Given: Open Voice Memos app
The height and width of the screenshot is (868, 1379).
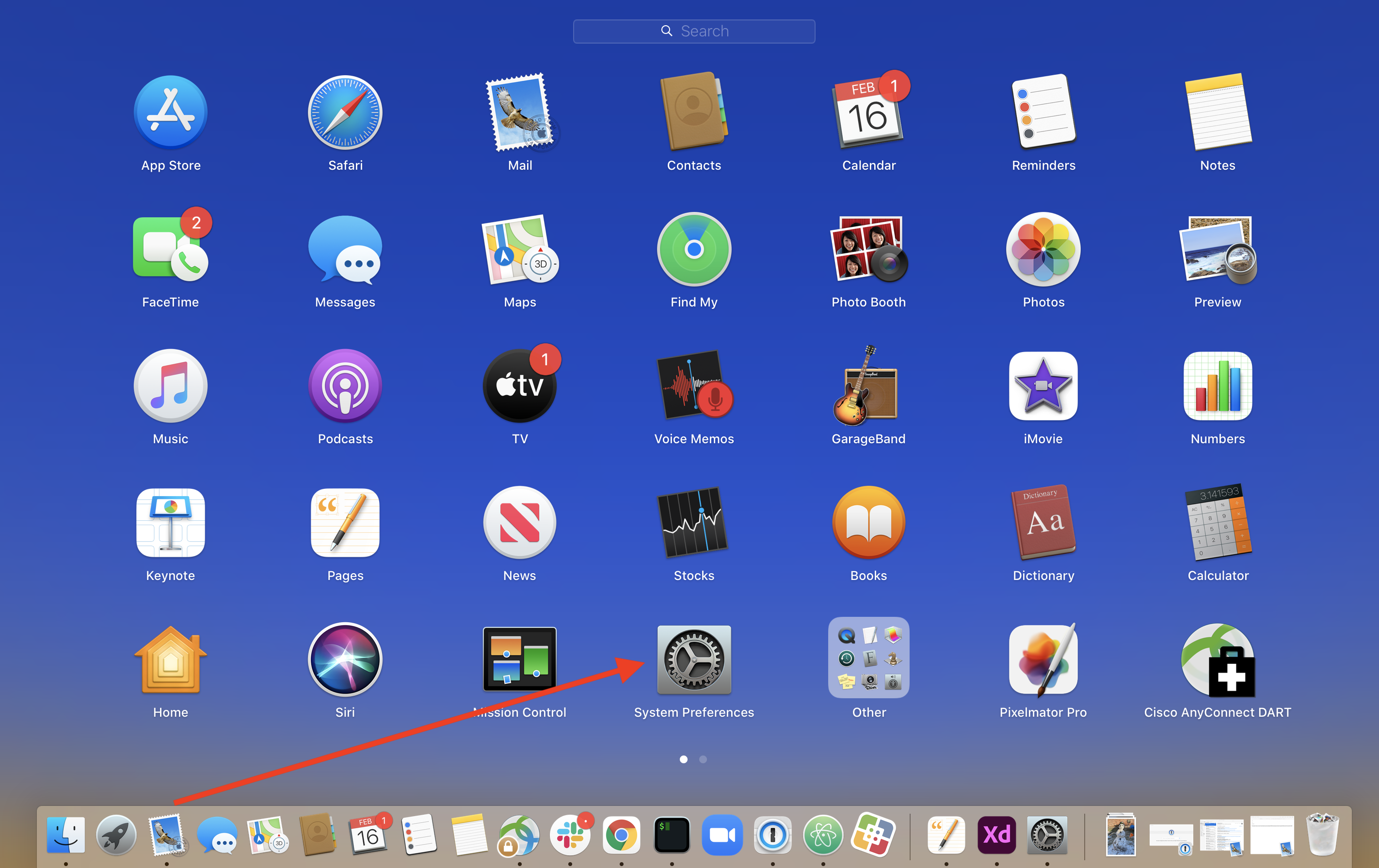Looking at the screenshot, I should click(693, 387).
